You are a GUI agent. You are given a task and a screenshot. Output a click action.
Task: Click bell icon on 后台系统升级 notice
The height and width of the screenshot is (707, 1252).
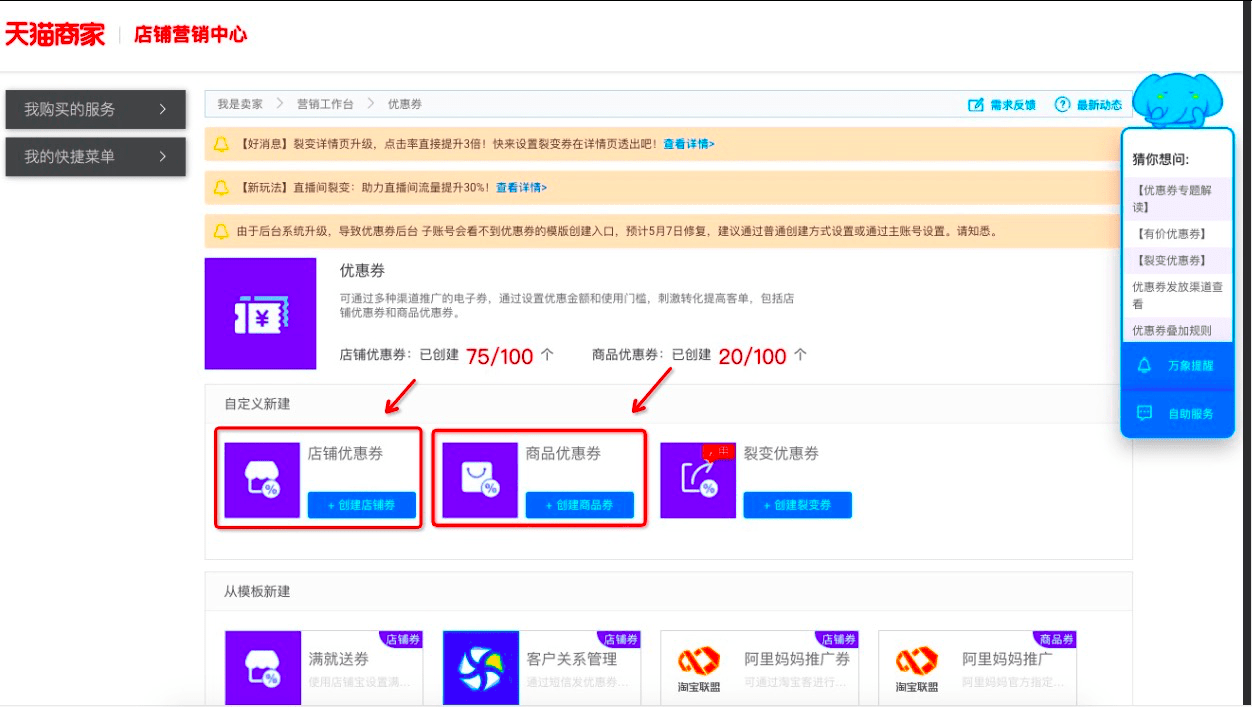coord(221,231)
